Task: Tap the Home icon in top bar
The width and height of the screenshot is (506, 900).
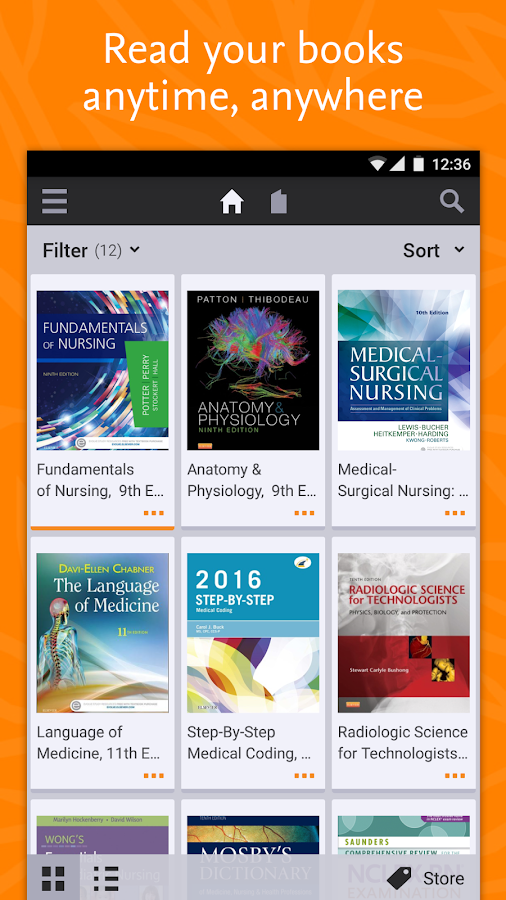Action: (x=232, y=201)
